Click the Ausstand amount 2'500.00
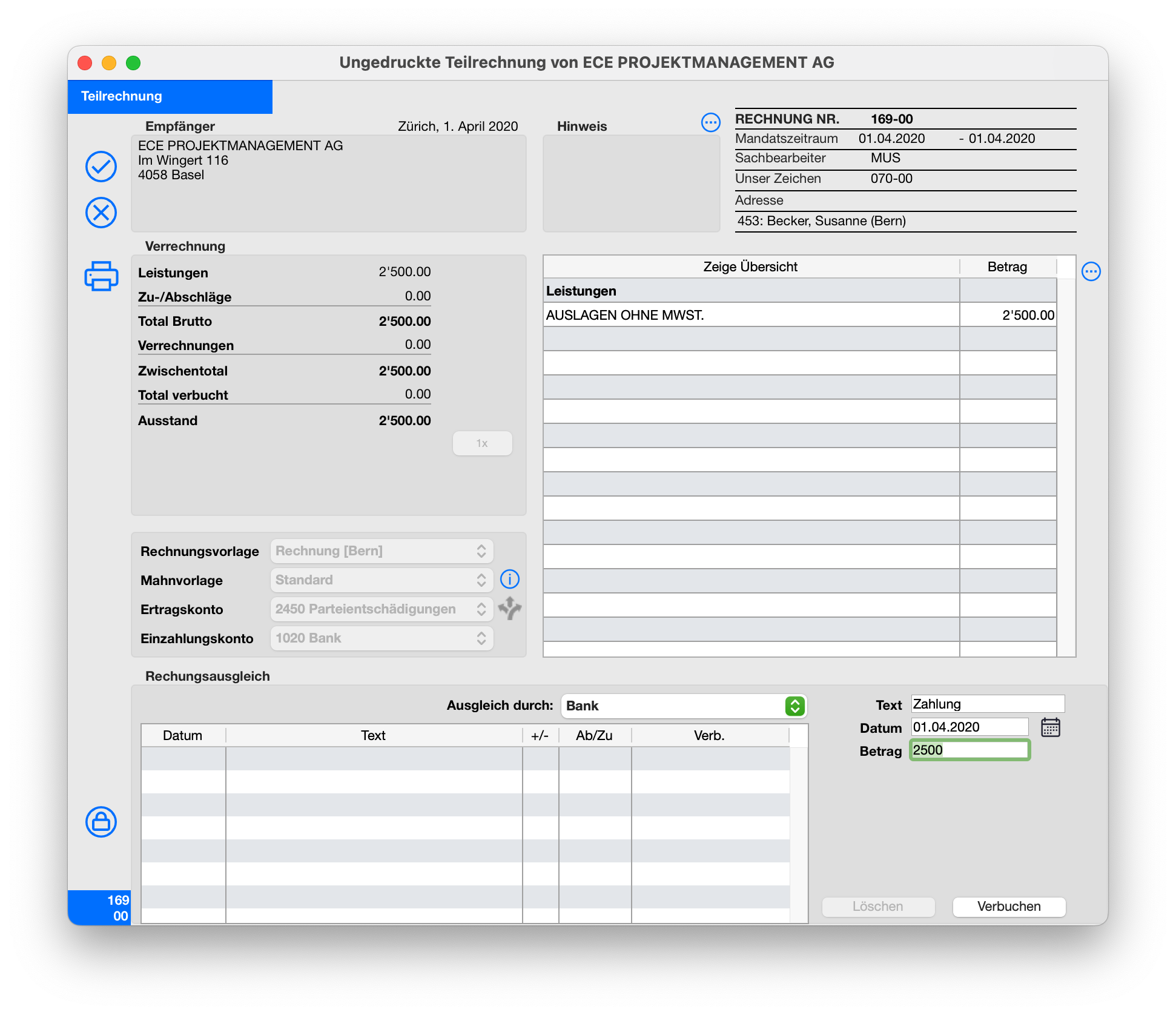The image size is (1176, 1015). pos(405,421)
